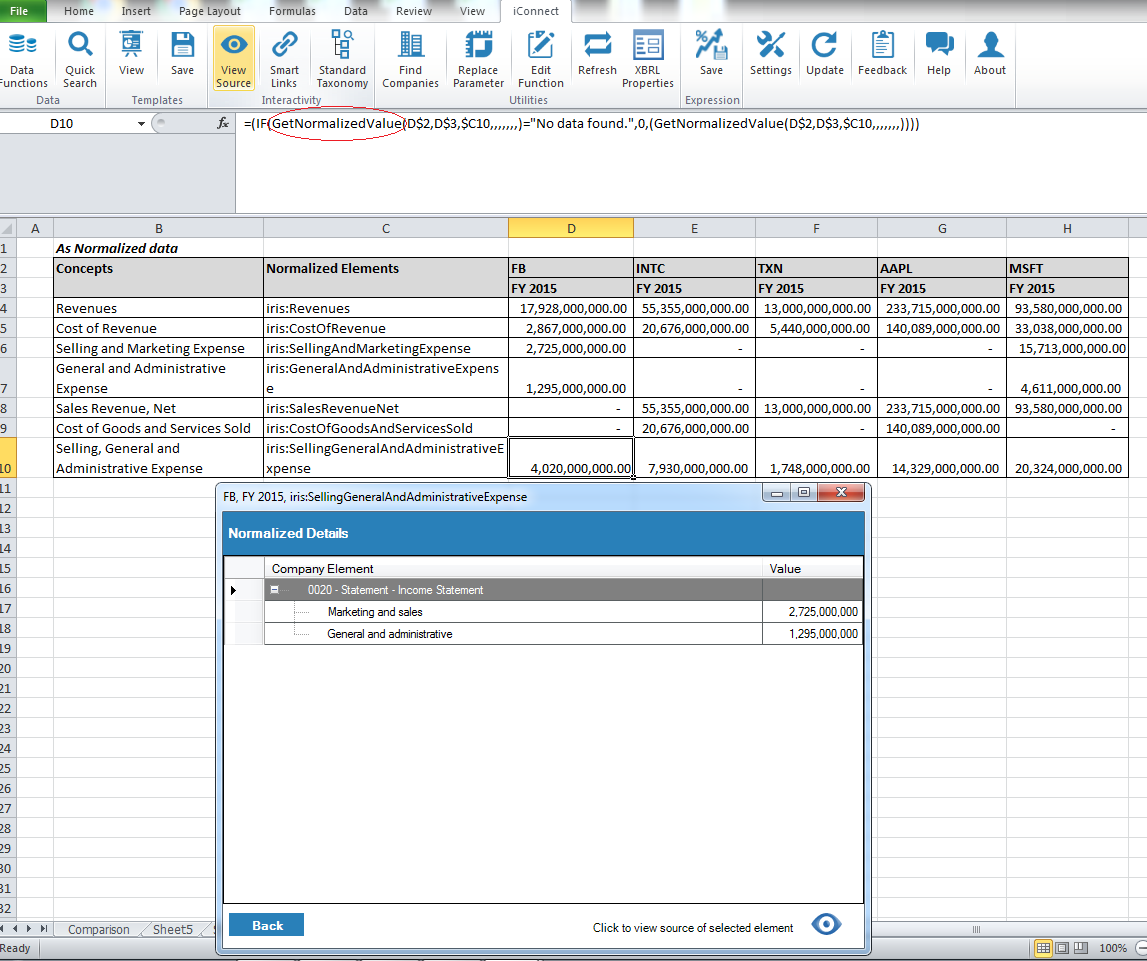
Task: Click the insert function fx icon
Action: coord(223,124)
